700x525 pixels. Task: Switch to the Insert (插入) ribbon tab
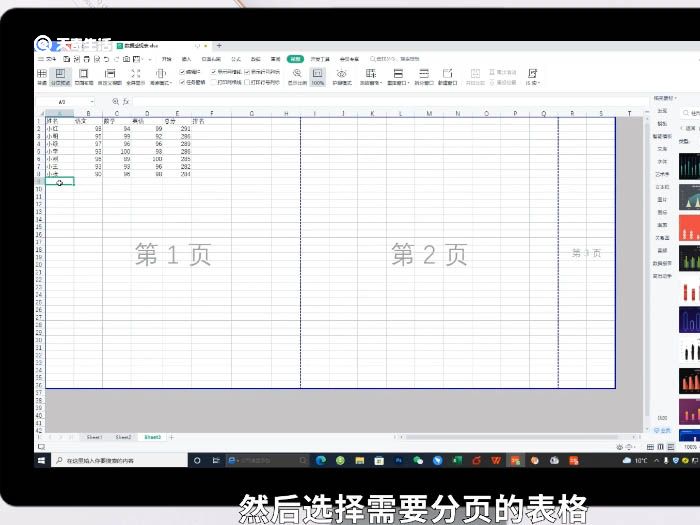[186, 59]
